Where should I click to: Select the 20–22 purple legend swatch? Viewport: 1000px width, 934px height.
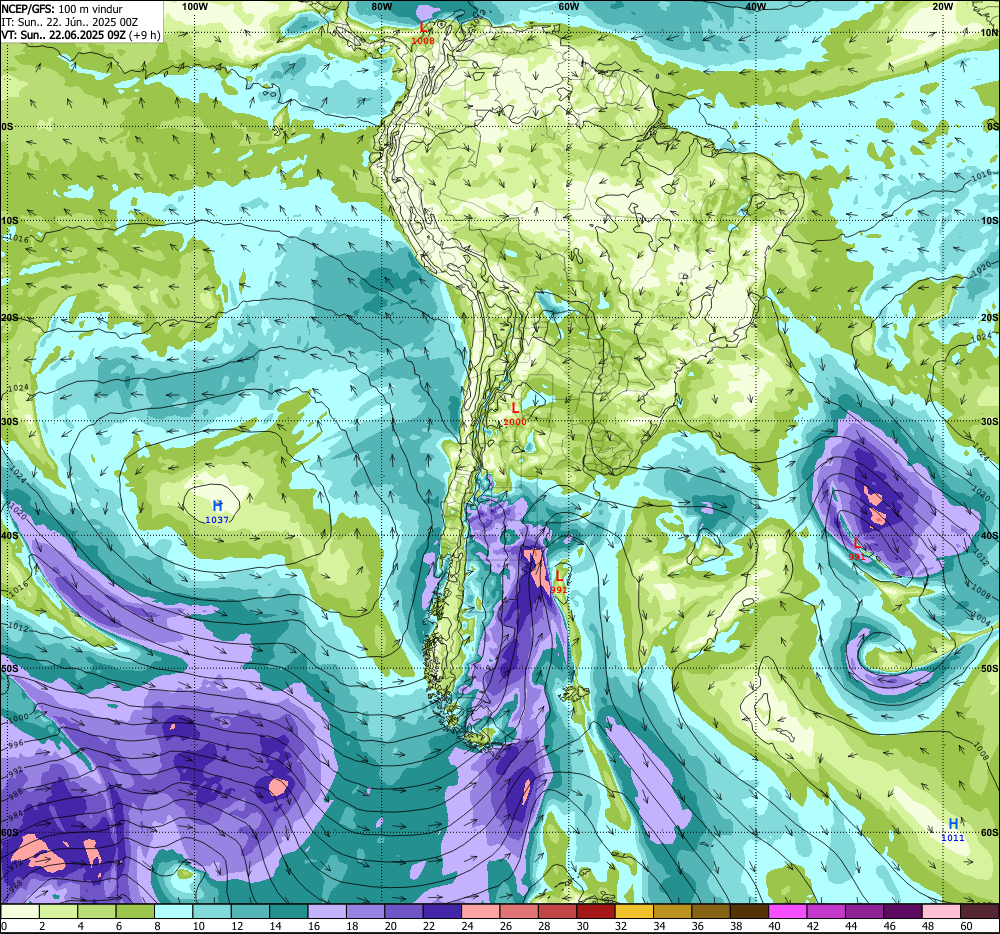[x=404, y=912]
